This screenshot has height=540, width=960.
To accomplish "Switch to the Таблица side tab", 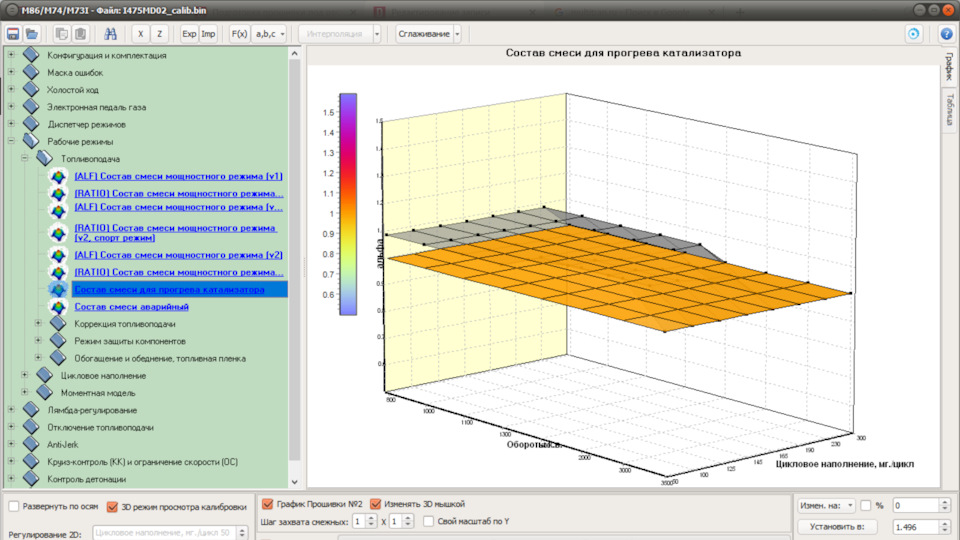I will click(x=950, y=109).
